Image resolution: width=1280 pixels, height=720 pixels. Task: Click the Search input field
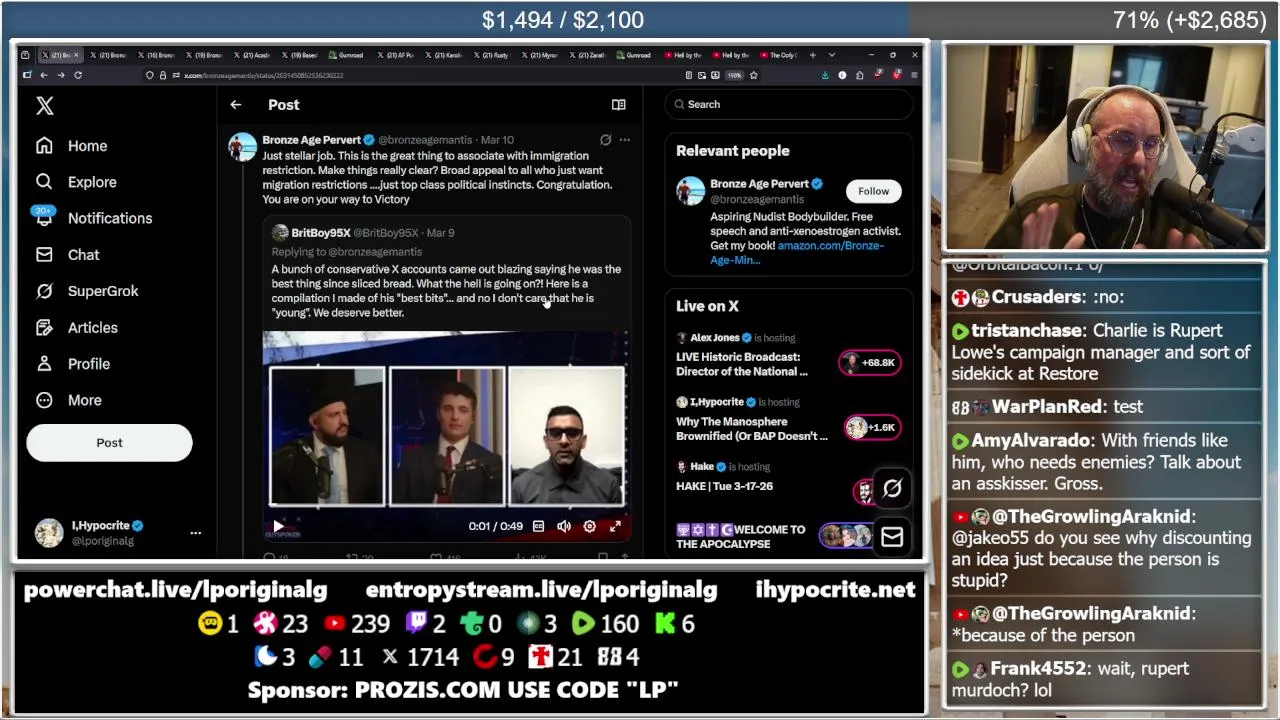(x=789, y=104)
